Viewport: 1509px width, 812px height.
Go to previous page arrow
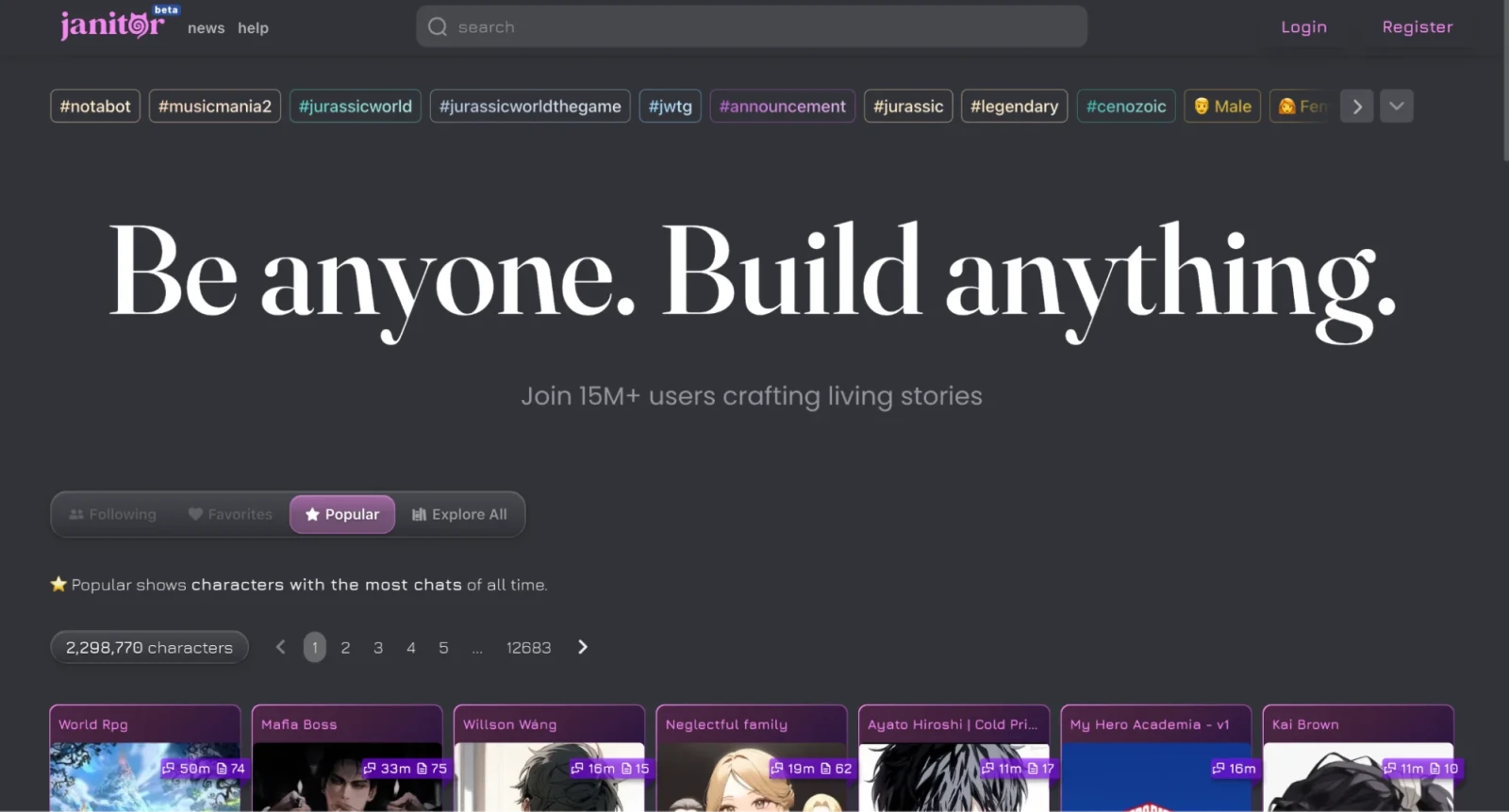(280, 647)
